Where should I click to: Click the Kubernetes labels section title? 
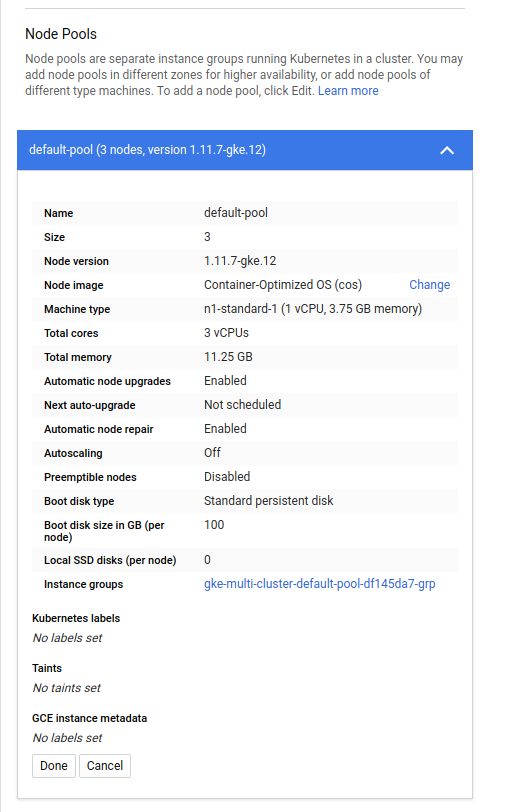76,618
